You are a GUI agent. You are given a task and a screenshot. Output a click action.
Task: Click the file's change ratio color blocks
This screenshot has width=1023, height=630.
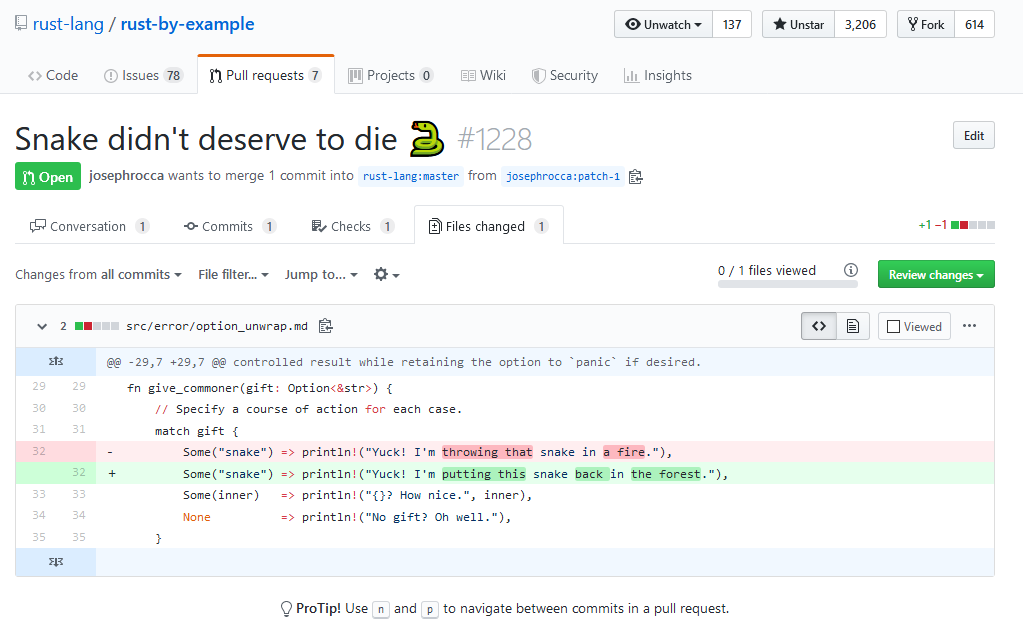[x=97, y=326]
